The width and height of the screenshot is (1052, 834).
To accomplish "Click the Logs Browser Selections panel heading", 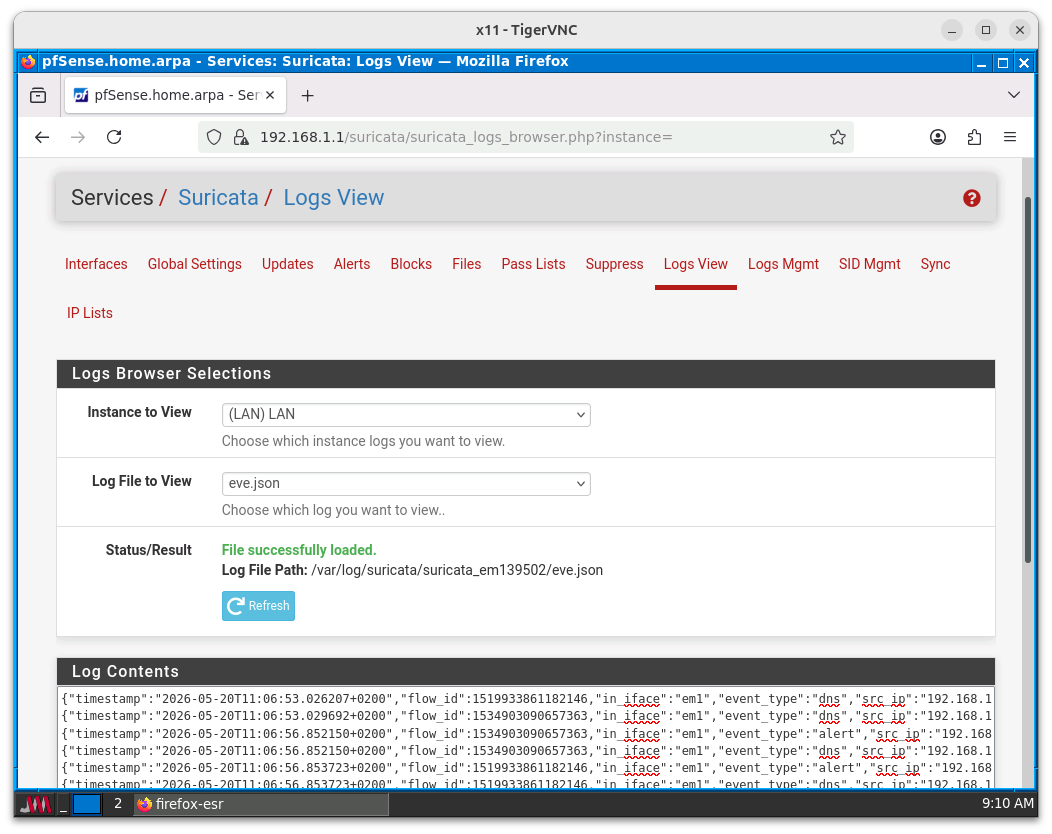I will 525,374.
